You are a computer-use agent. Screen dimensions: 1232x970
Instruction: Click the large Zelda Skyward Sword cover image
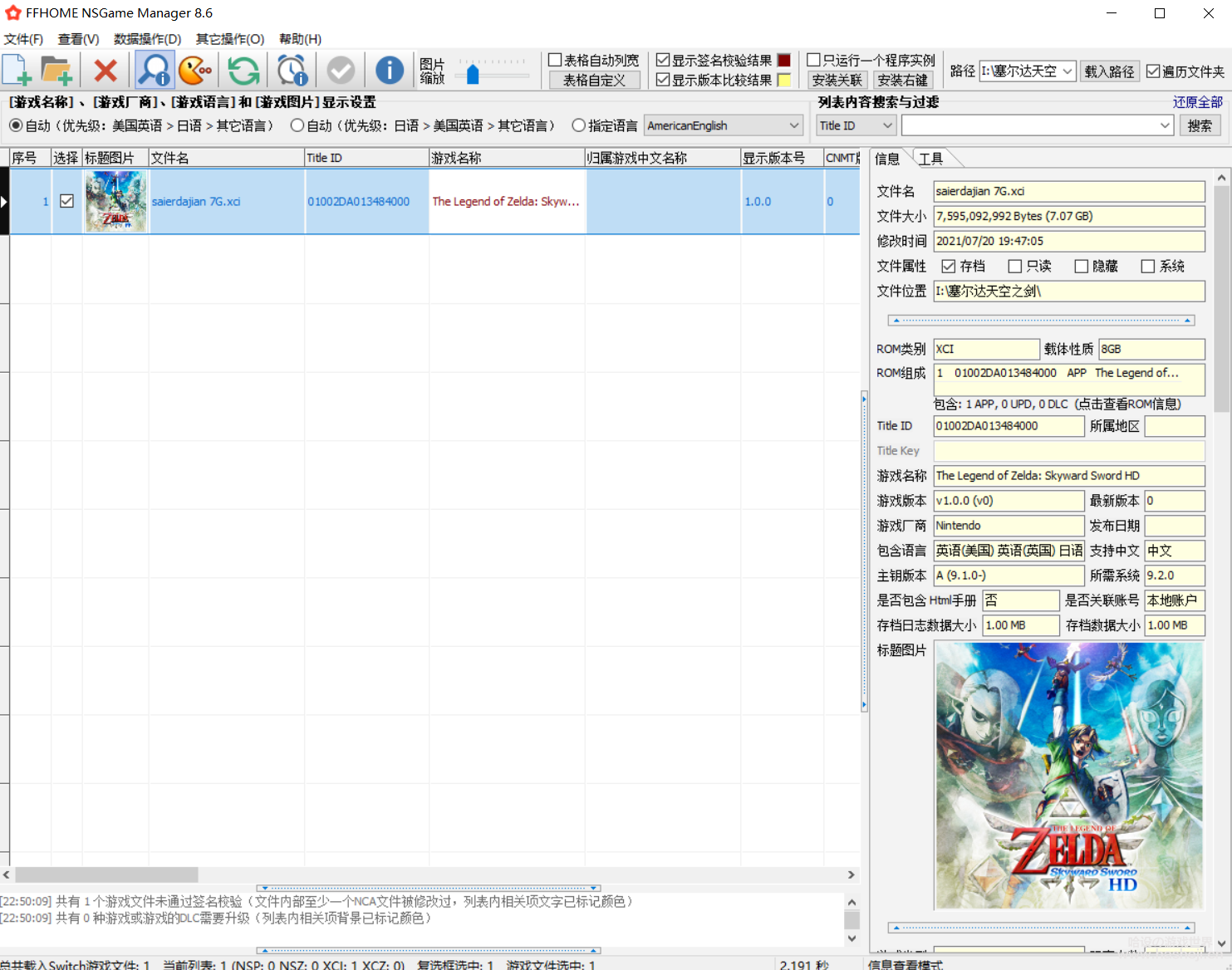(1068, 776)
